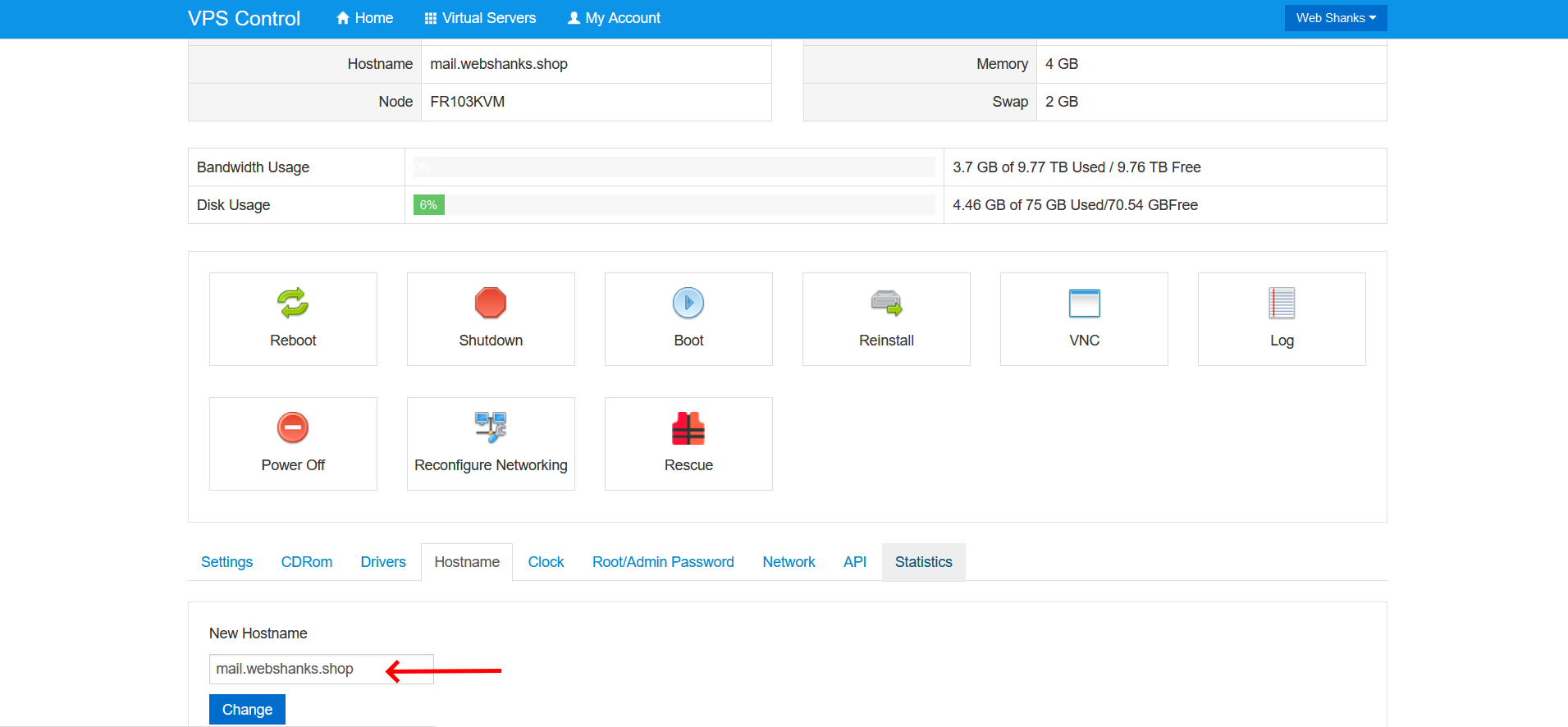Click the blue Change button
The width and height of the screenshot is (1568, 727).
(247, 710)
